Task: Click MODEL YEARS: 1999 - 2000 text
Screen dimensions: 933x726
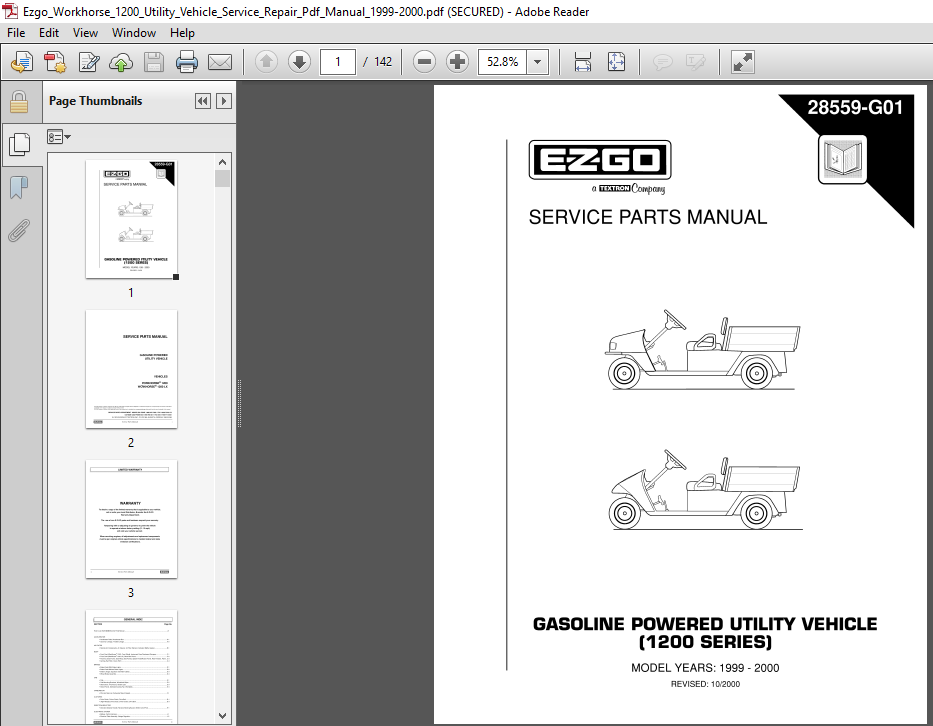Action: [x=705, y=668]
